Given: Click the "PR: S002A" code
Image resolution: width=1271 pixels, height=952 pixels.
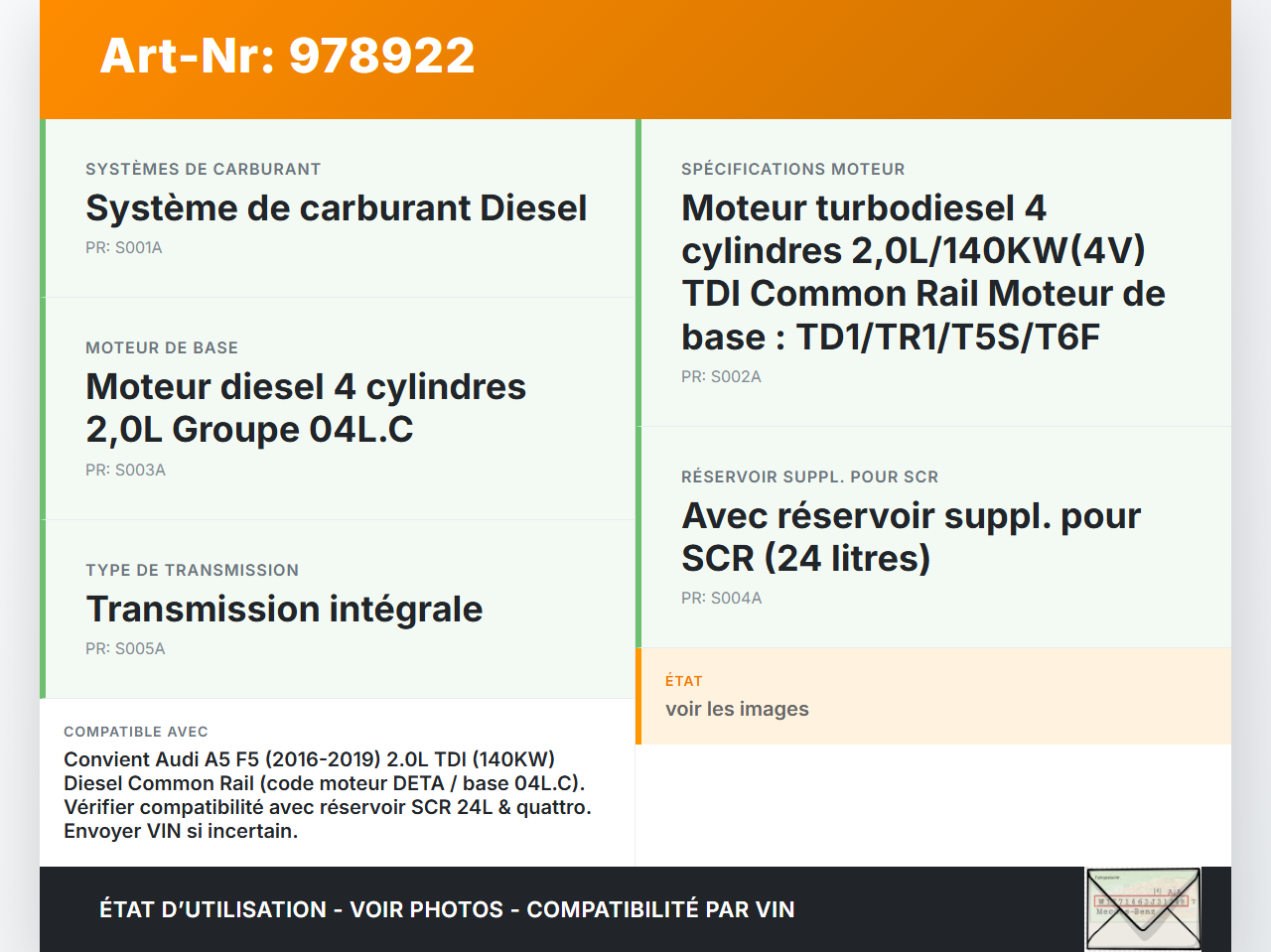Looking at the screenshot, I should [721, 376].
